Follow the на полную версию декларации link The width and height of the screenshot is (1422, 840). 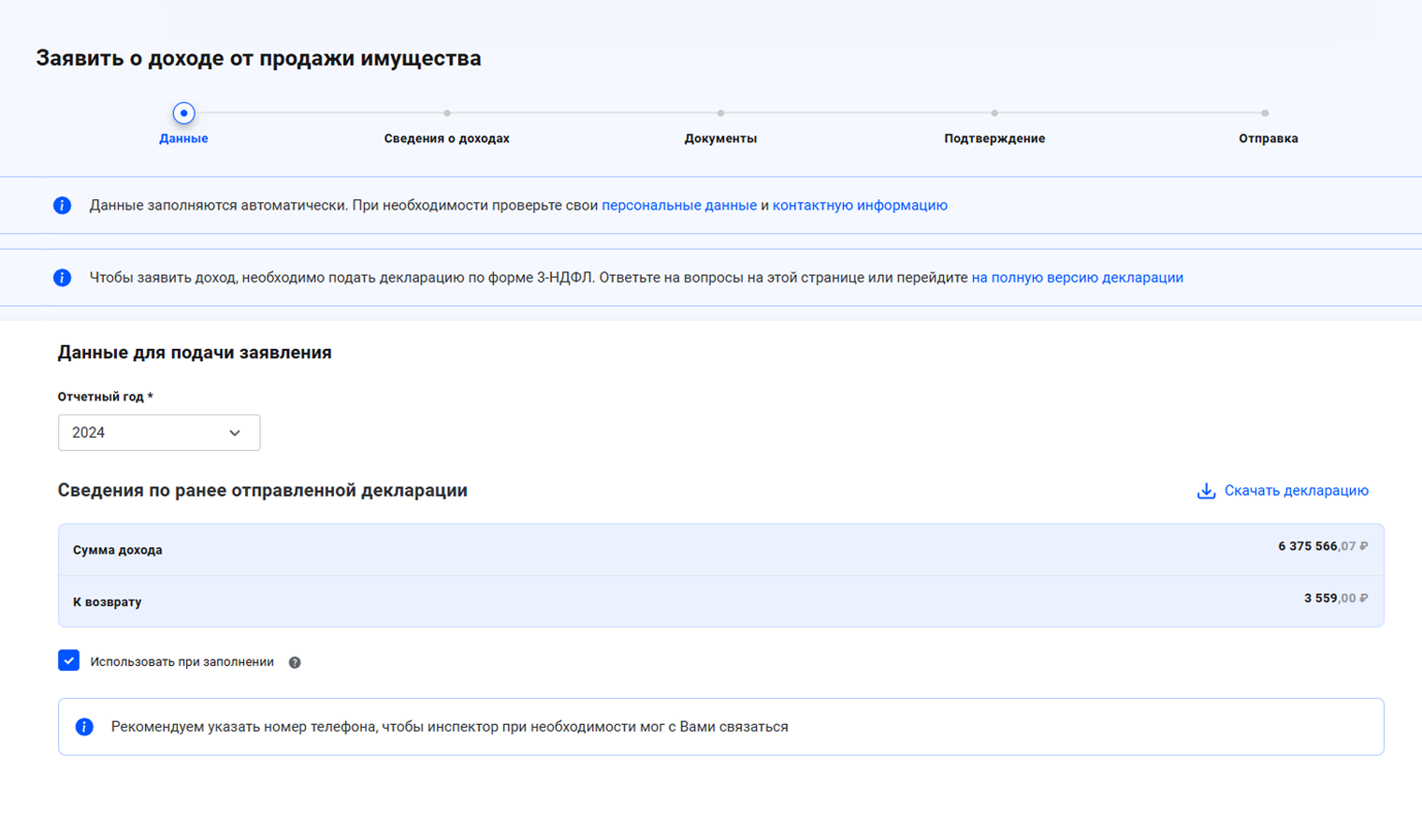pos(1077,278)
